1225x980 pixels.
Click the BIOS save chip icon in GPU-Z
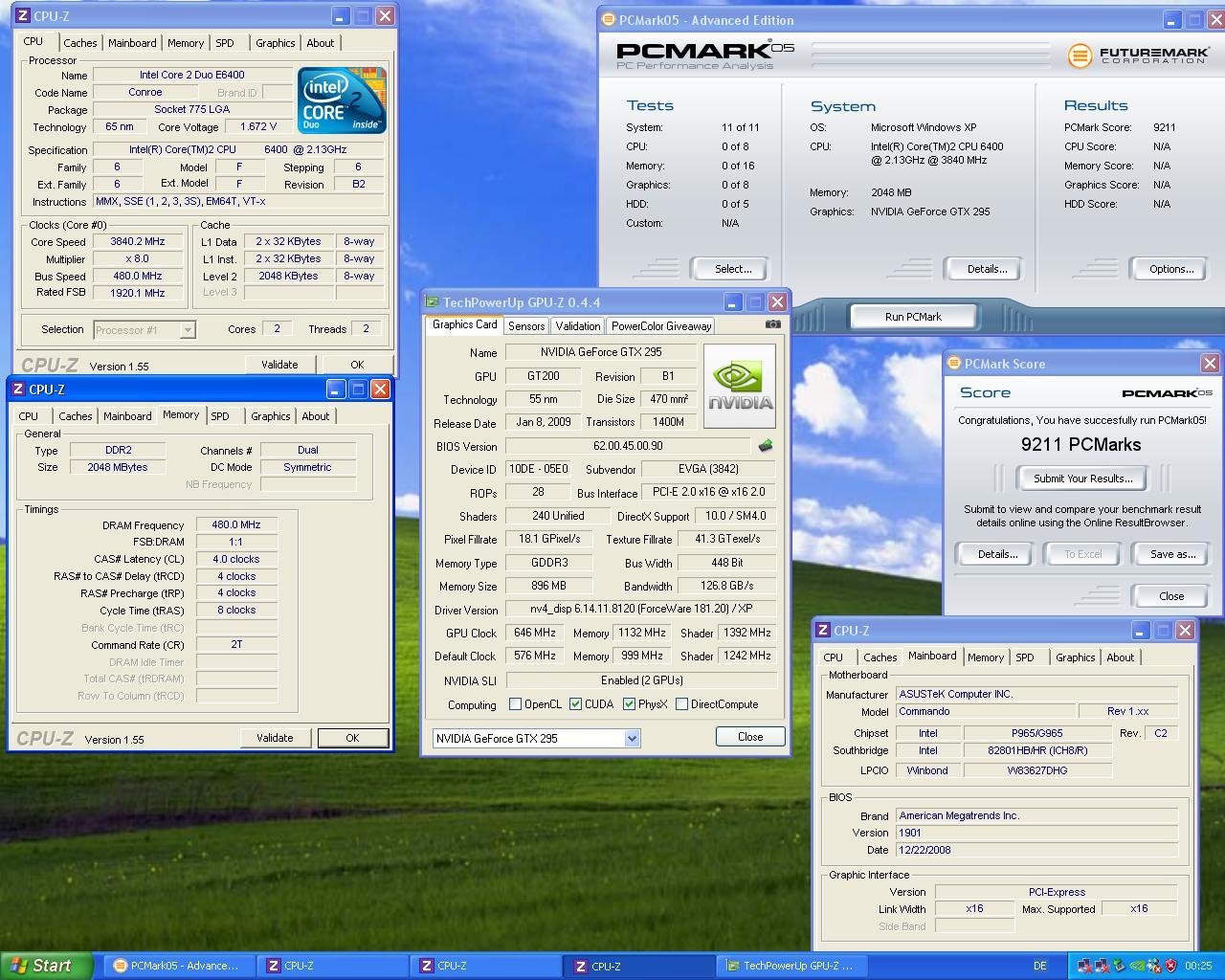[x=765, y=445]
